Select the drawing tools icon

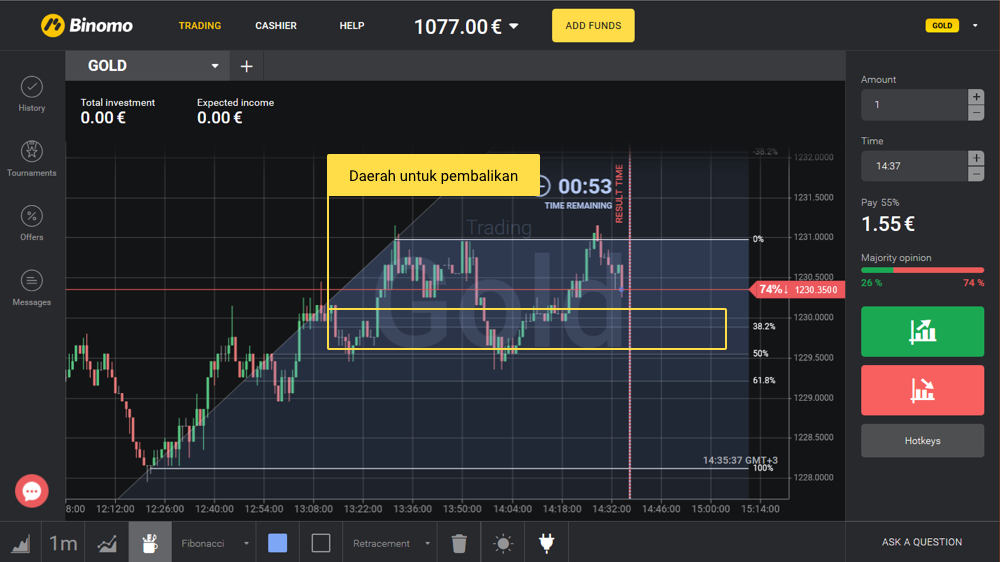click(150, 543)
